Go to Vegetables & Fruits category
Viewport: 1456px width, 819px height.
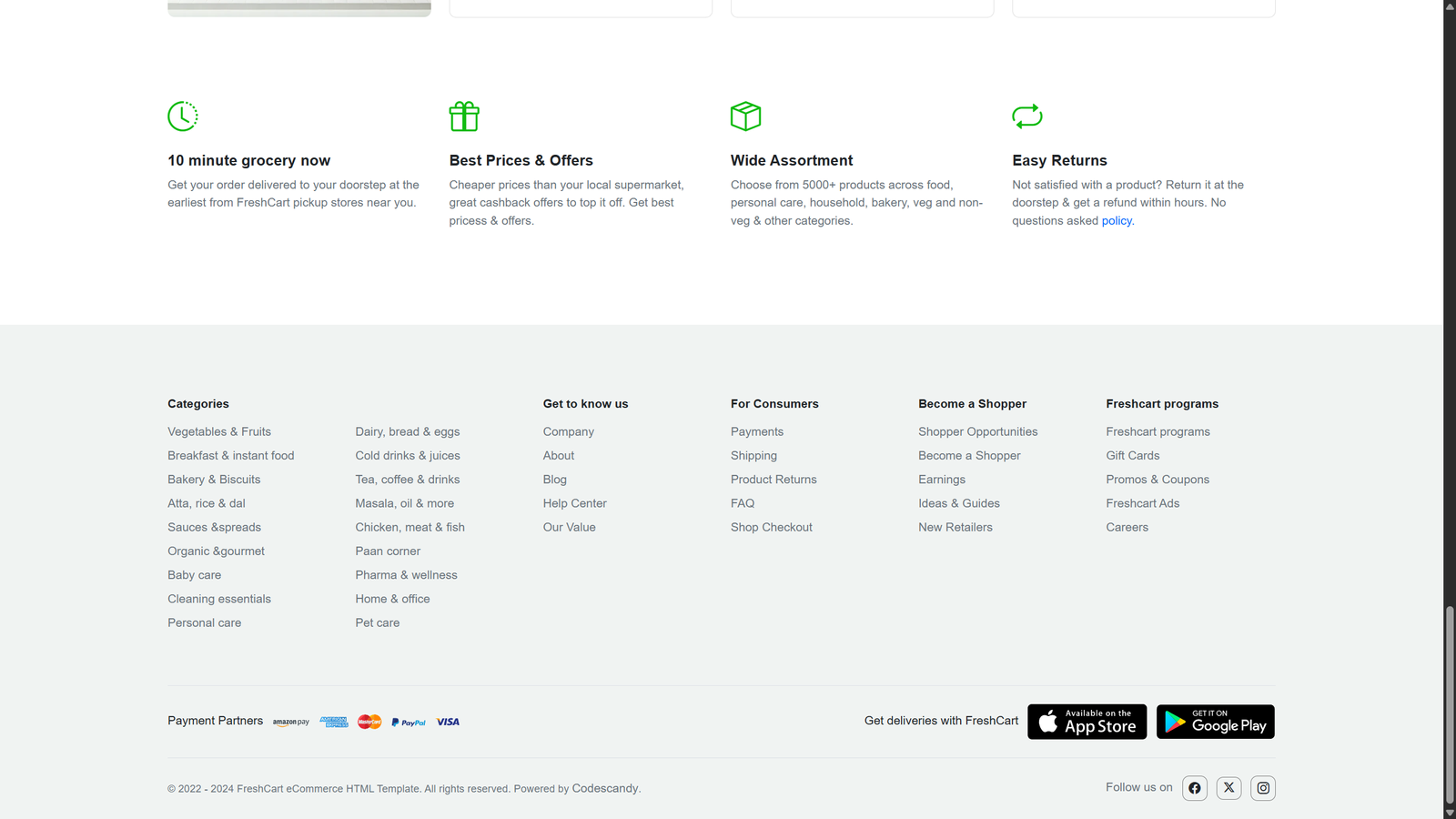pos(219,432)
